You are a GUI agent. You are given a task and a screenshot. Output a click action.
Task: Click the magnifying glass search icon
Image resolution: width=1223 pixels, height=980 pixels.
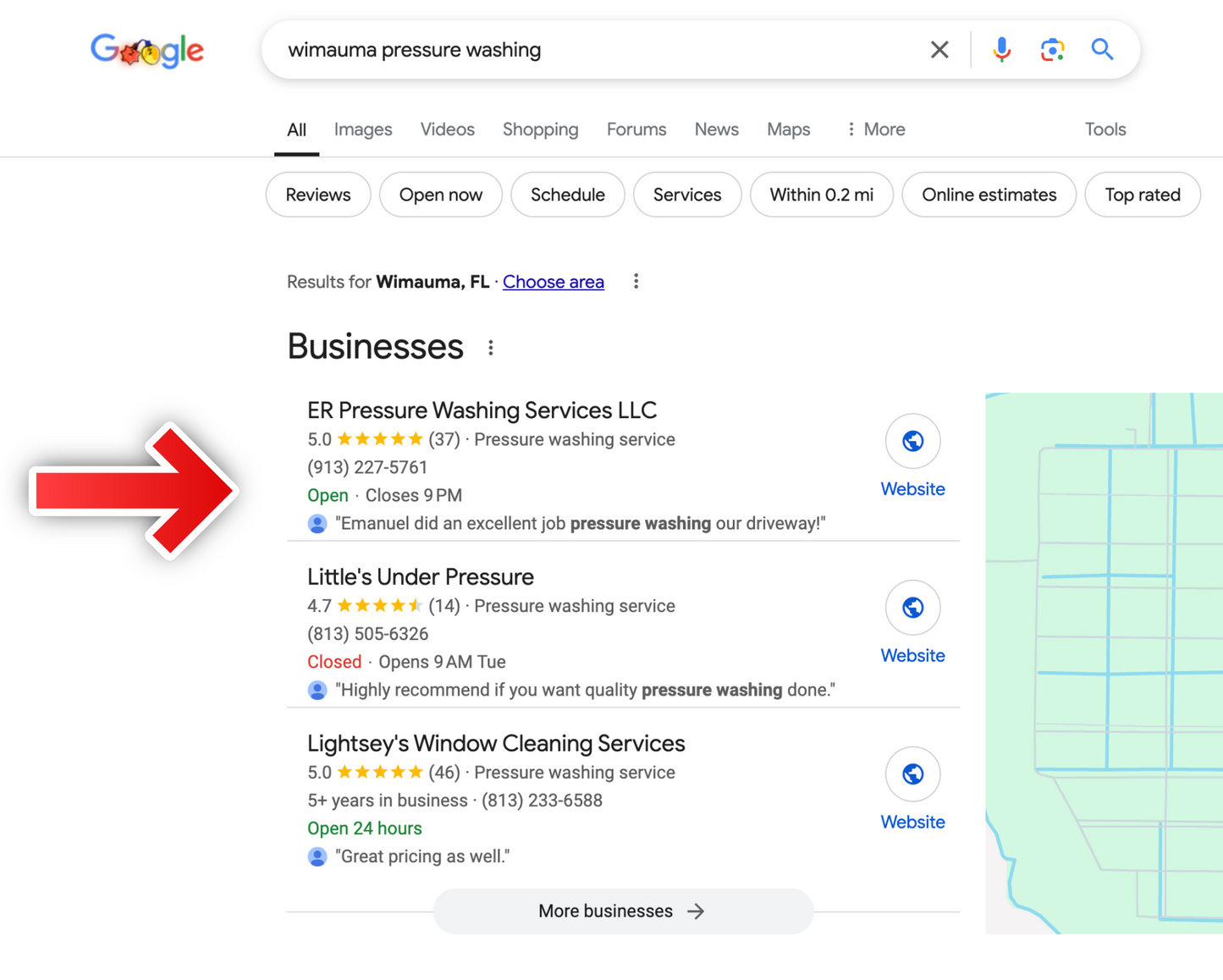(1101, 50)
